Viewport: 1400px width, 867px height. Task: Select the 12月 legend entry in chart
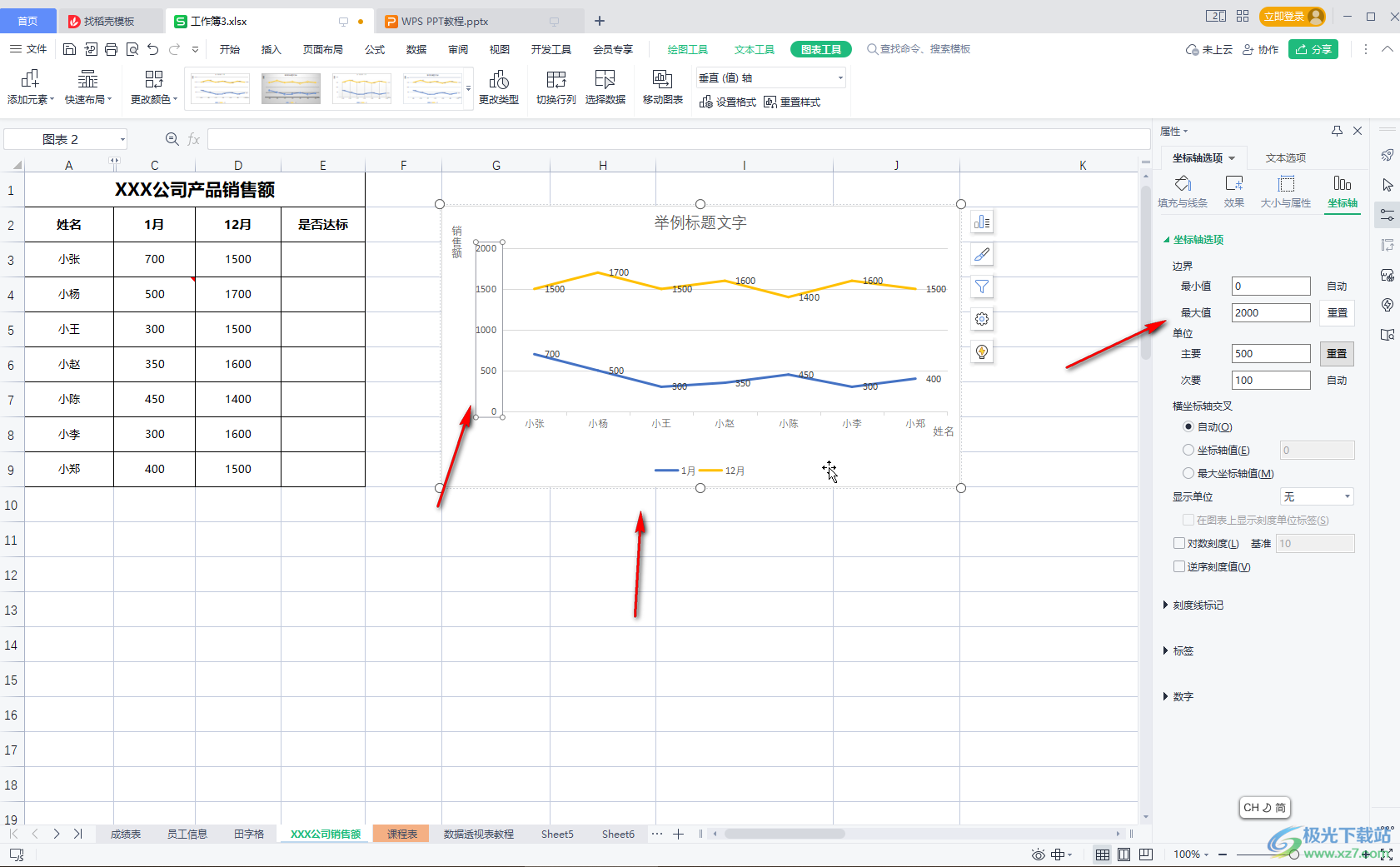(722, 471)
